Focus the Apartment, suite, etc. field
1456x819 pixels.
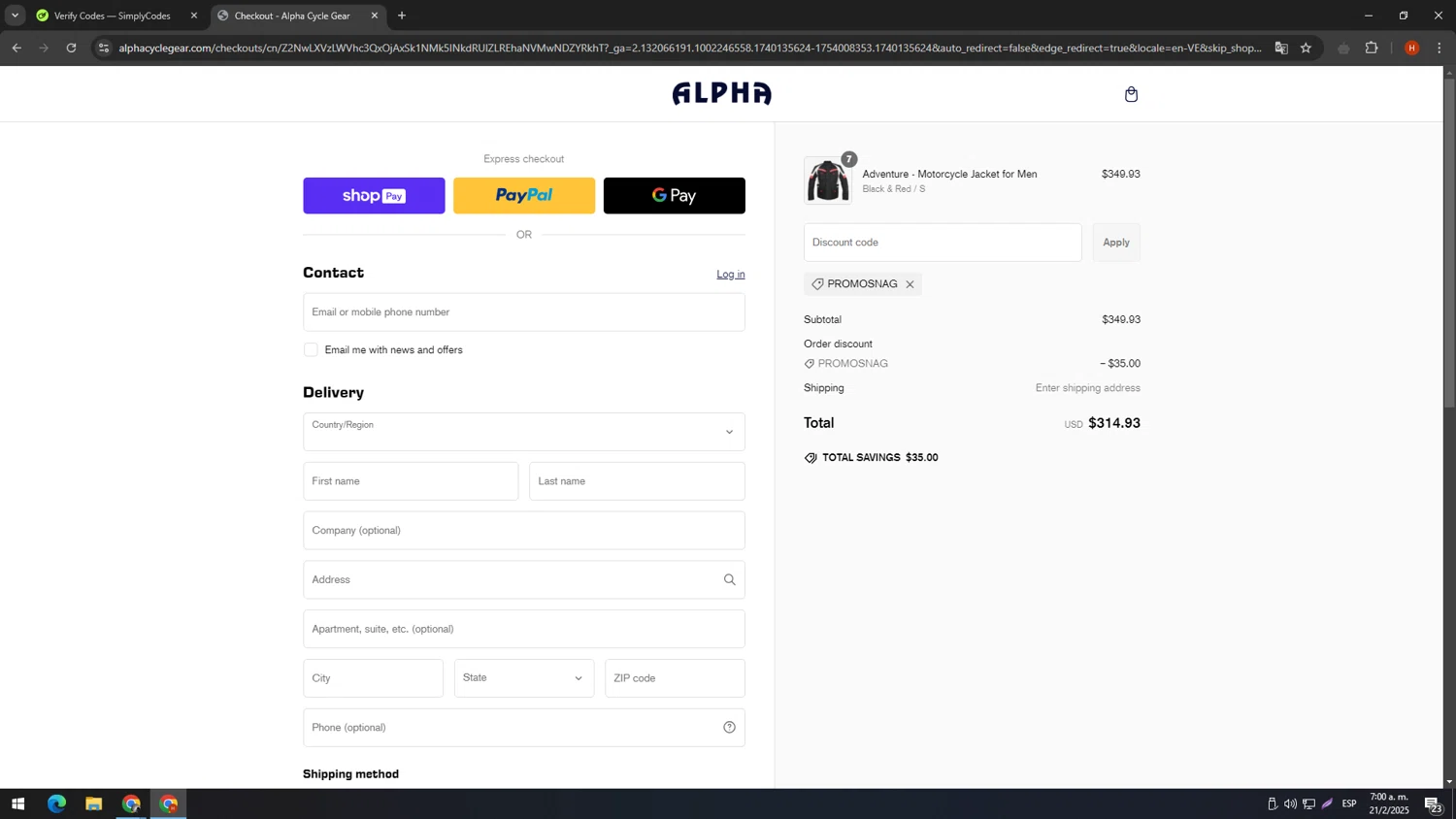[523, 629]
